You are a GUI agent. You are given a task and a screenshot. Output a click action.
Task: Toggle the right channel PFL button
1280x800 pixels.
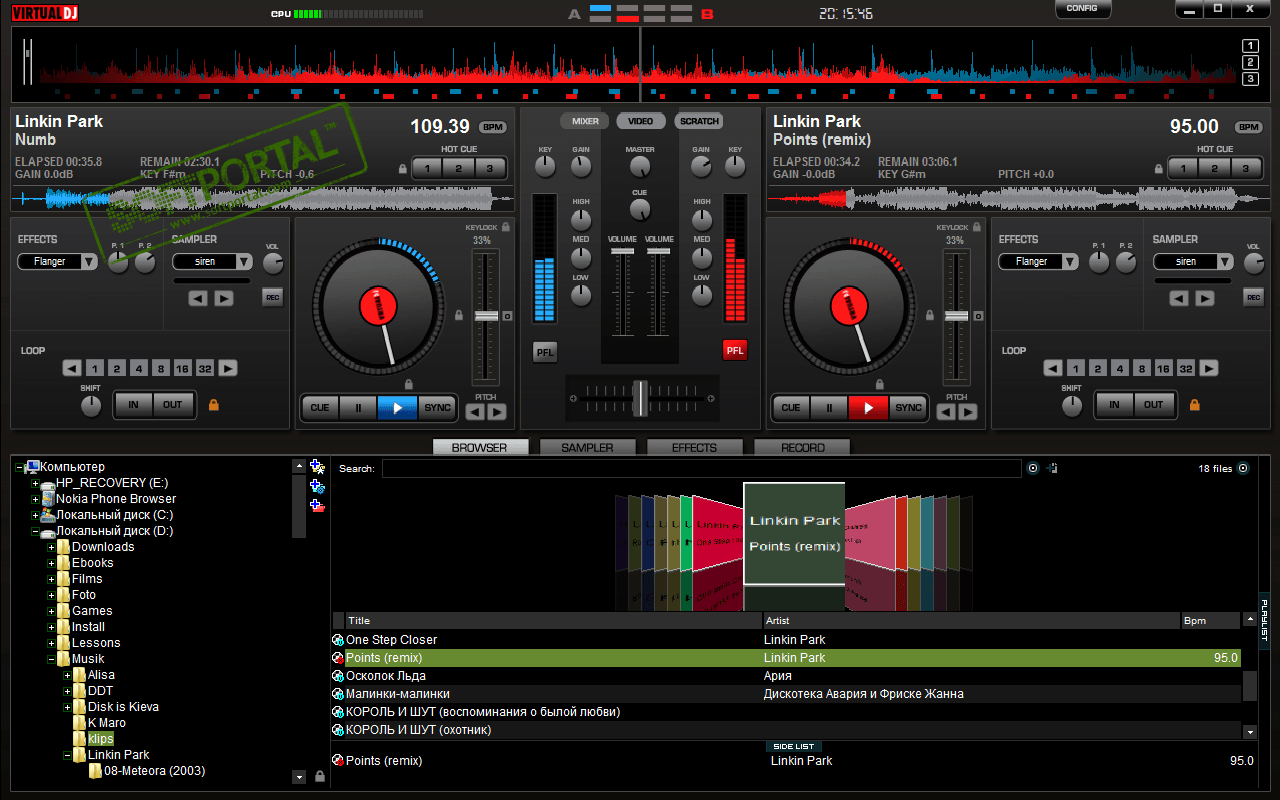coord(735,350)
